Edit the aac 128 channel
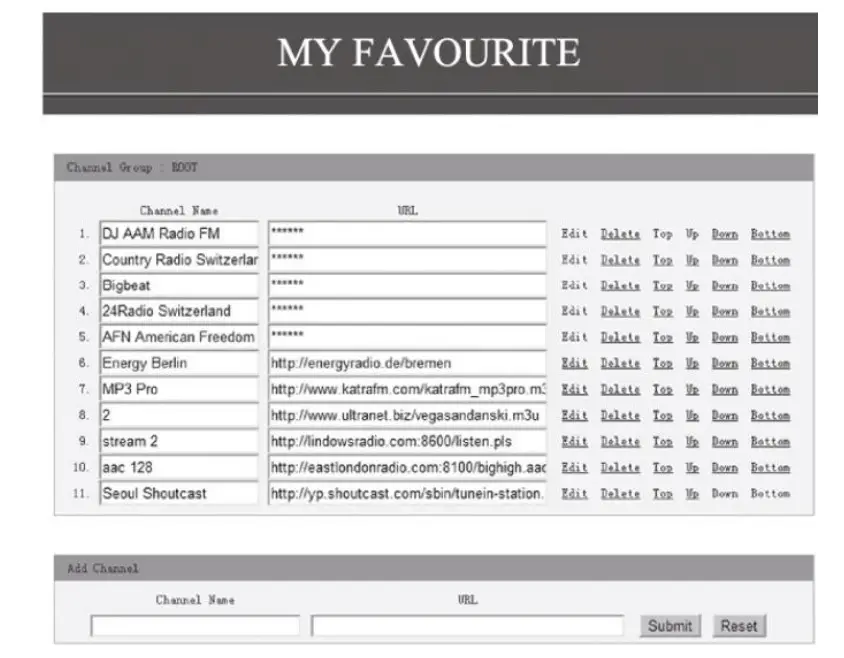 (574, 467)
